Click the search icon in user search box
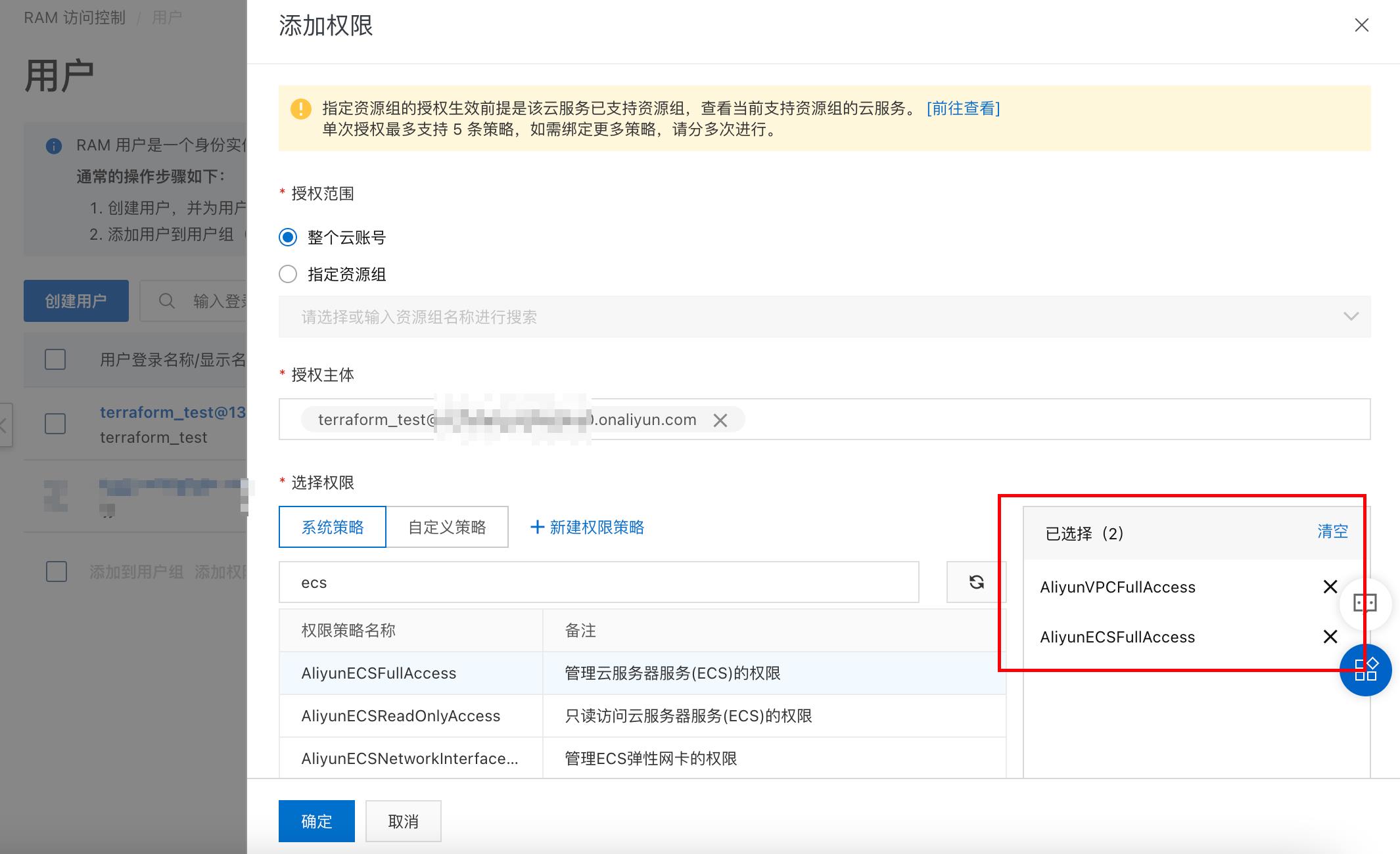The image size is (1400, 854). 167,301
